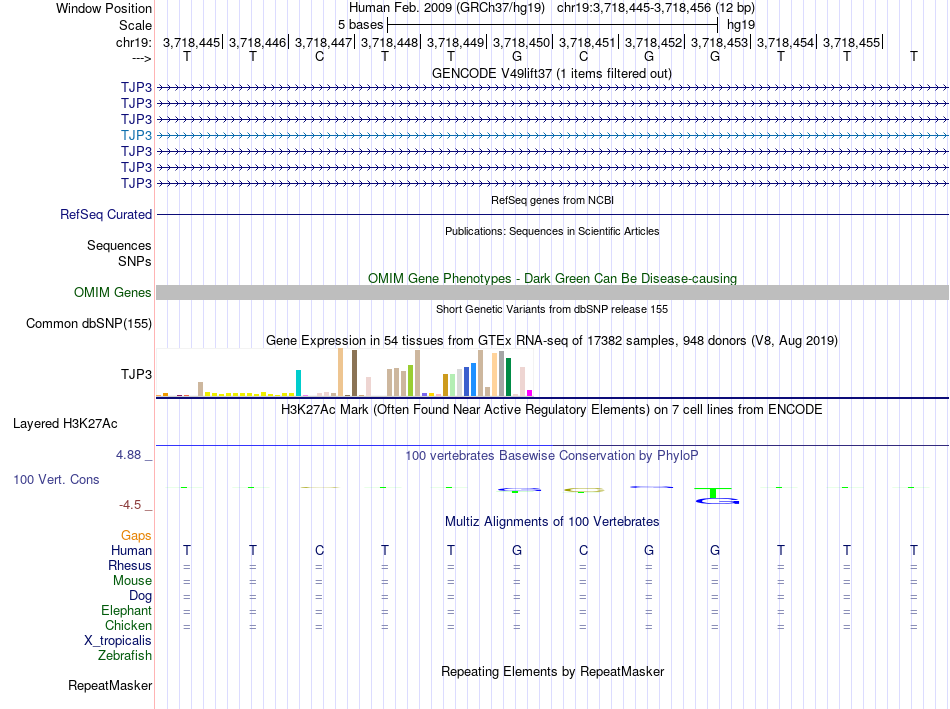Click the Window Position label

[104, 8]
